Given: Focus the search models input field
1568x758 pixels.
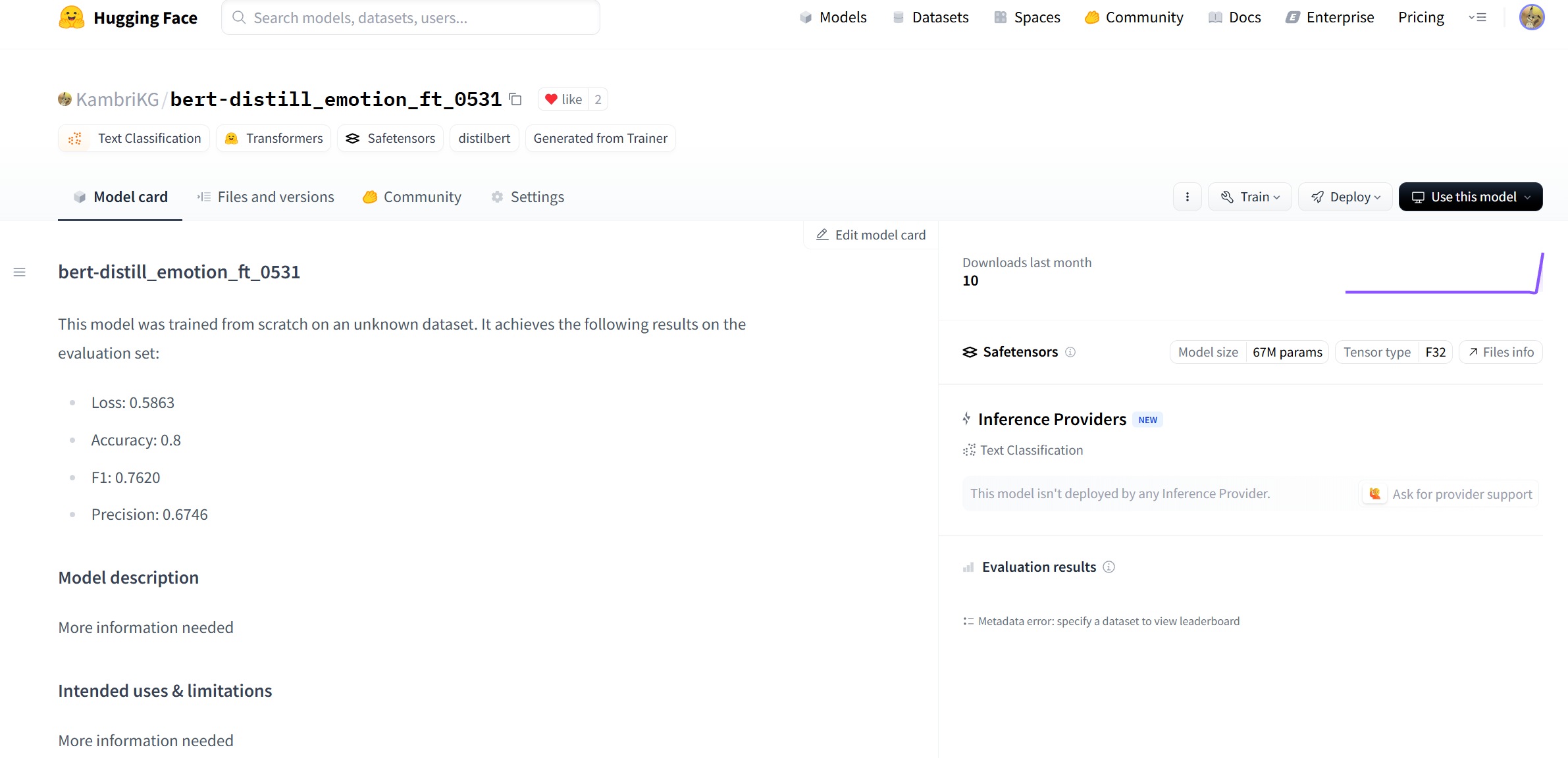Looking at the screenshot, I should [x=411, y=17].
